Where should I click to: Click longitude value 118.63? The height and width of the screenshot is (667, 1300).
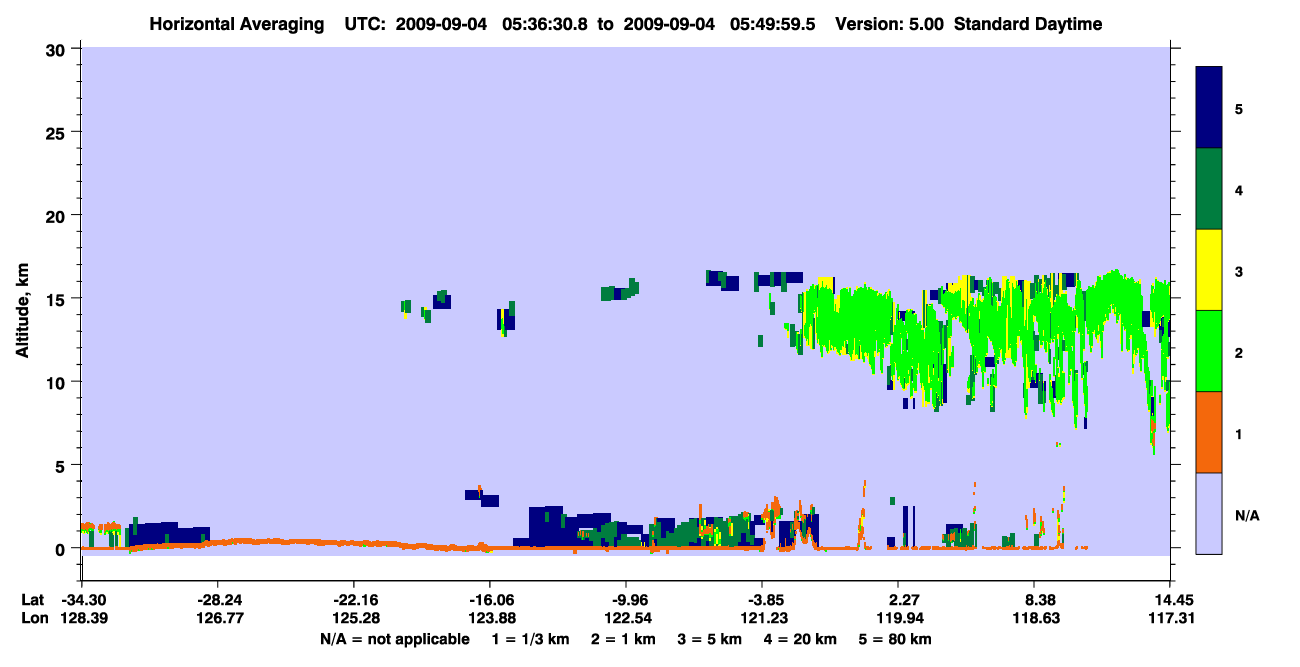click(x=1034, y=619)
